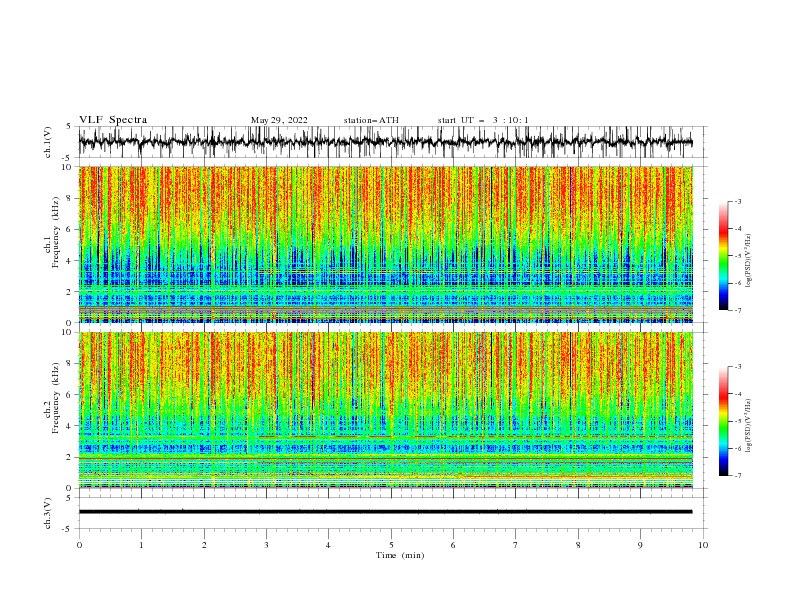792x612 pixels.
Task: Select the "ch.2 Frequency (kHz)" axis label
Action: pos(53,397)
